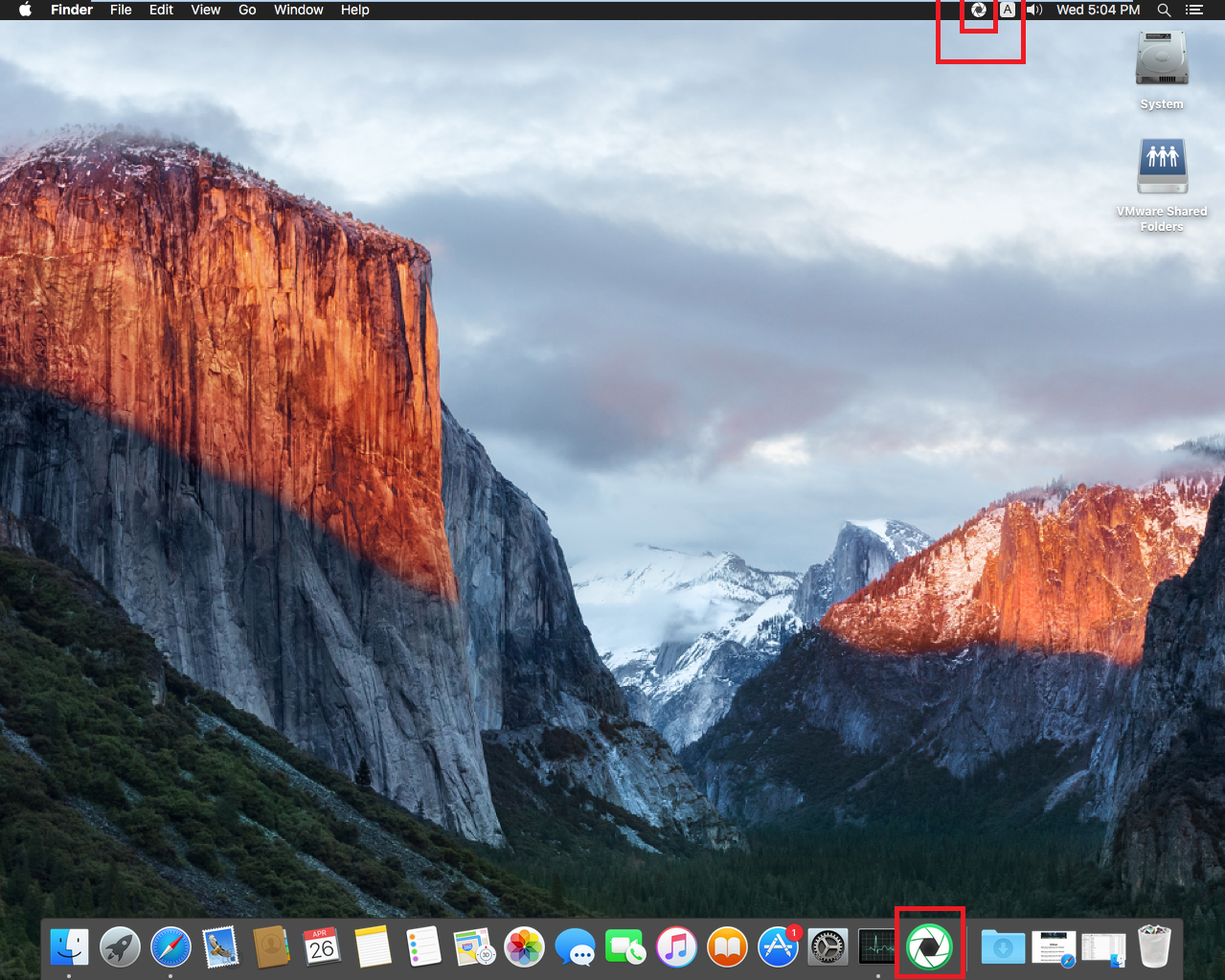Image resolution: width=1225 pixels, height=980 pixels.
Task: Click green camera shutter app in Dock
Action: [929, 947]
